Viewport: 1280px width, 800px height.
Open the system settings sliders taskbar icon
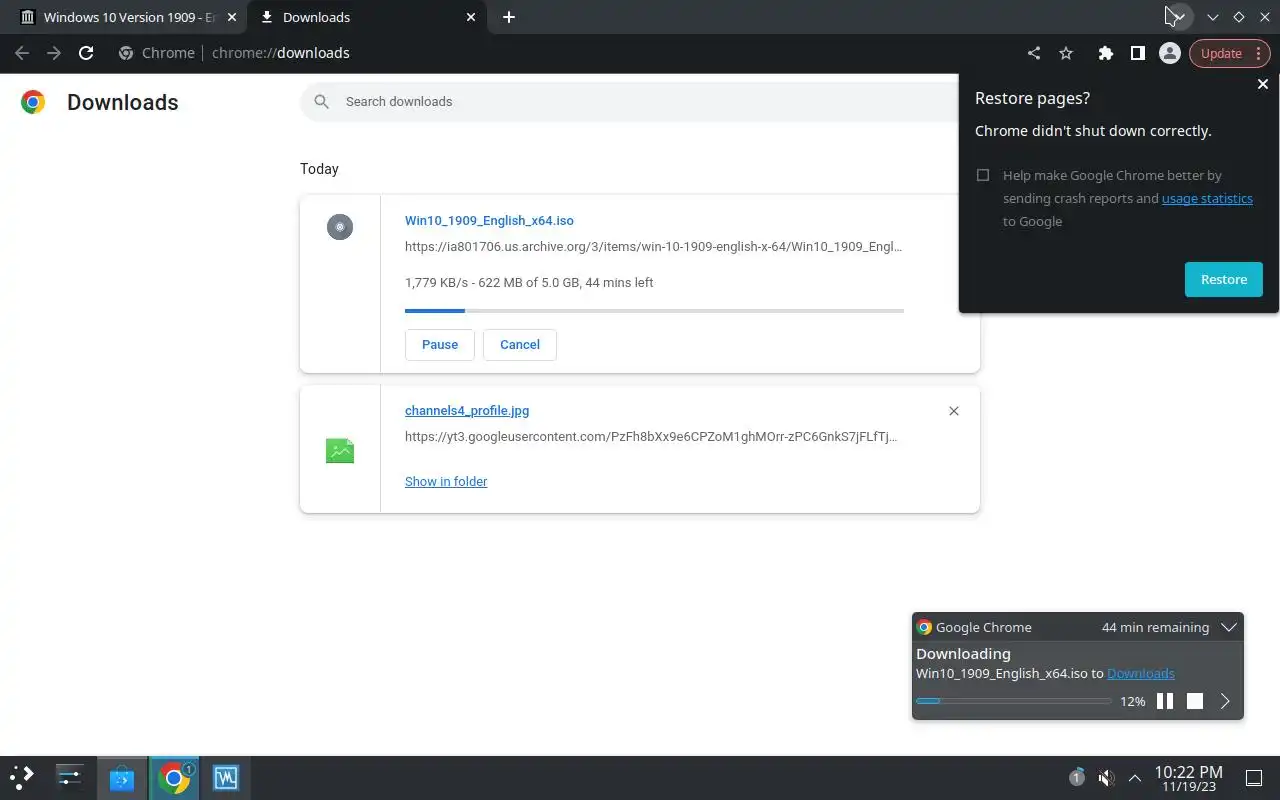click(x=70, y=777)
